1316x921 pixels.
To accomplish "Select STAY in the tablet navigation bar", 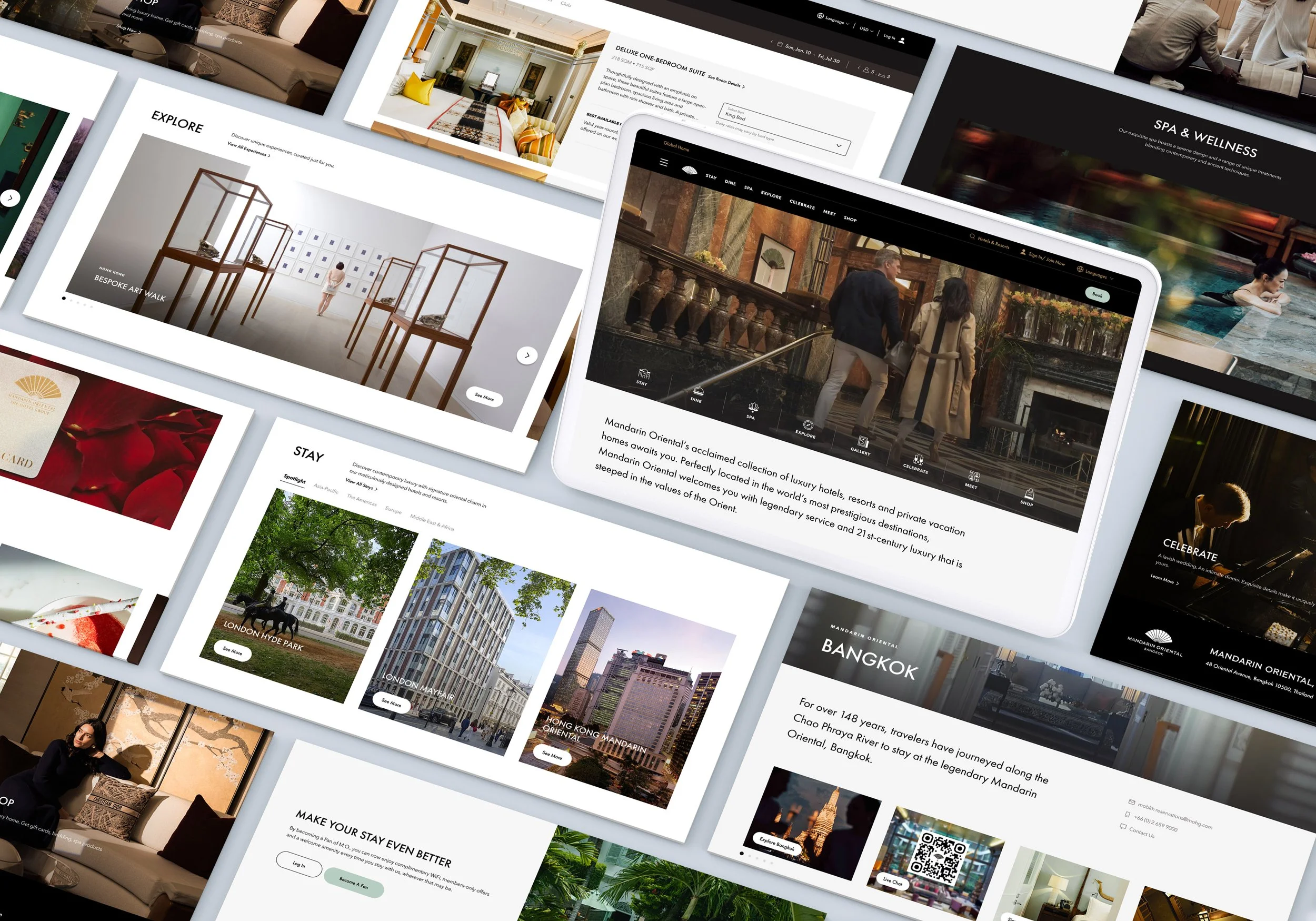I will coord(711,176).
